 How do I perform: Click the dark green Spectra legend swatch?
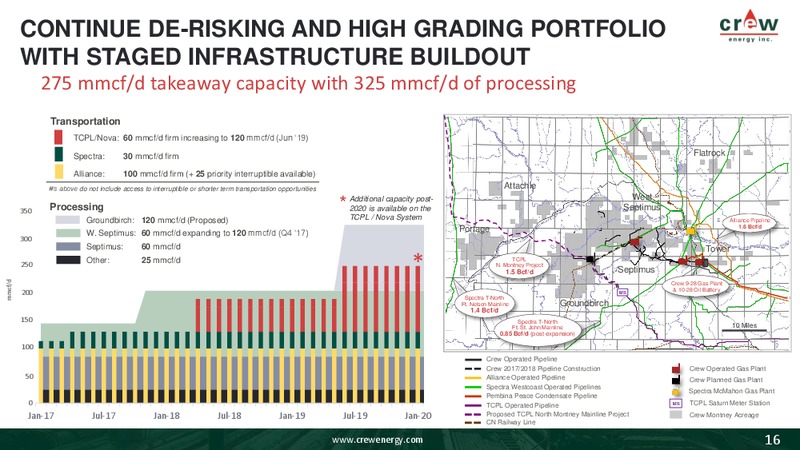point(59,155)
